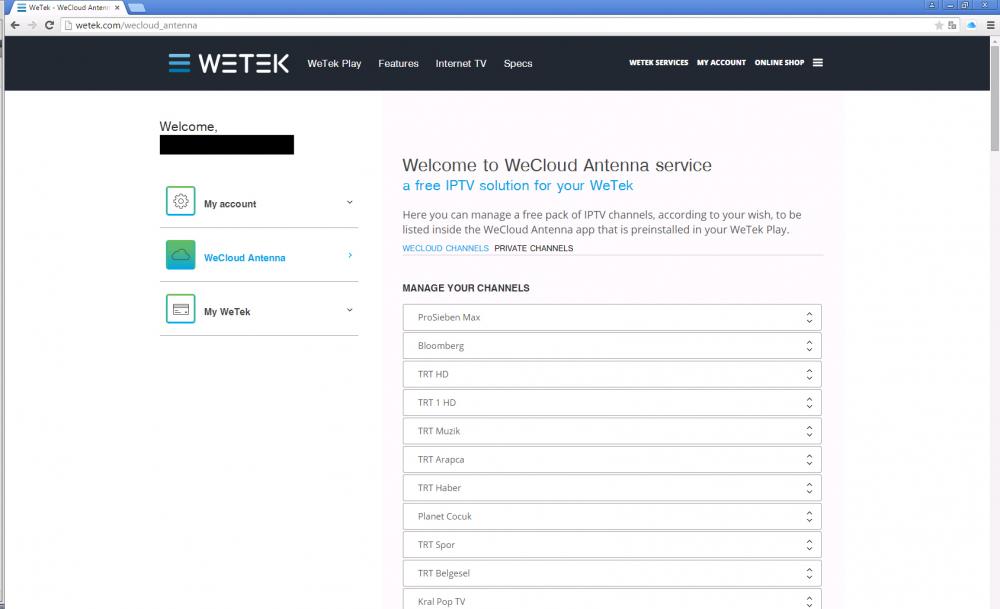Click the My WeTek card icon

[x=181, y=310]
